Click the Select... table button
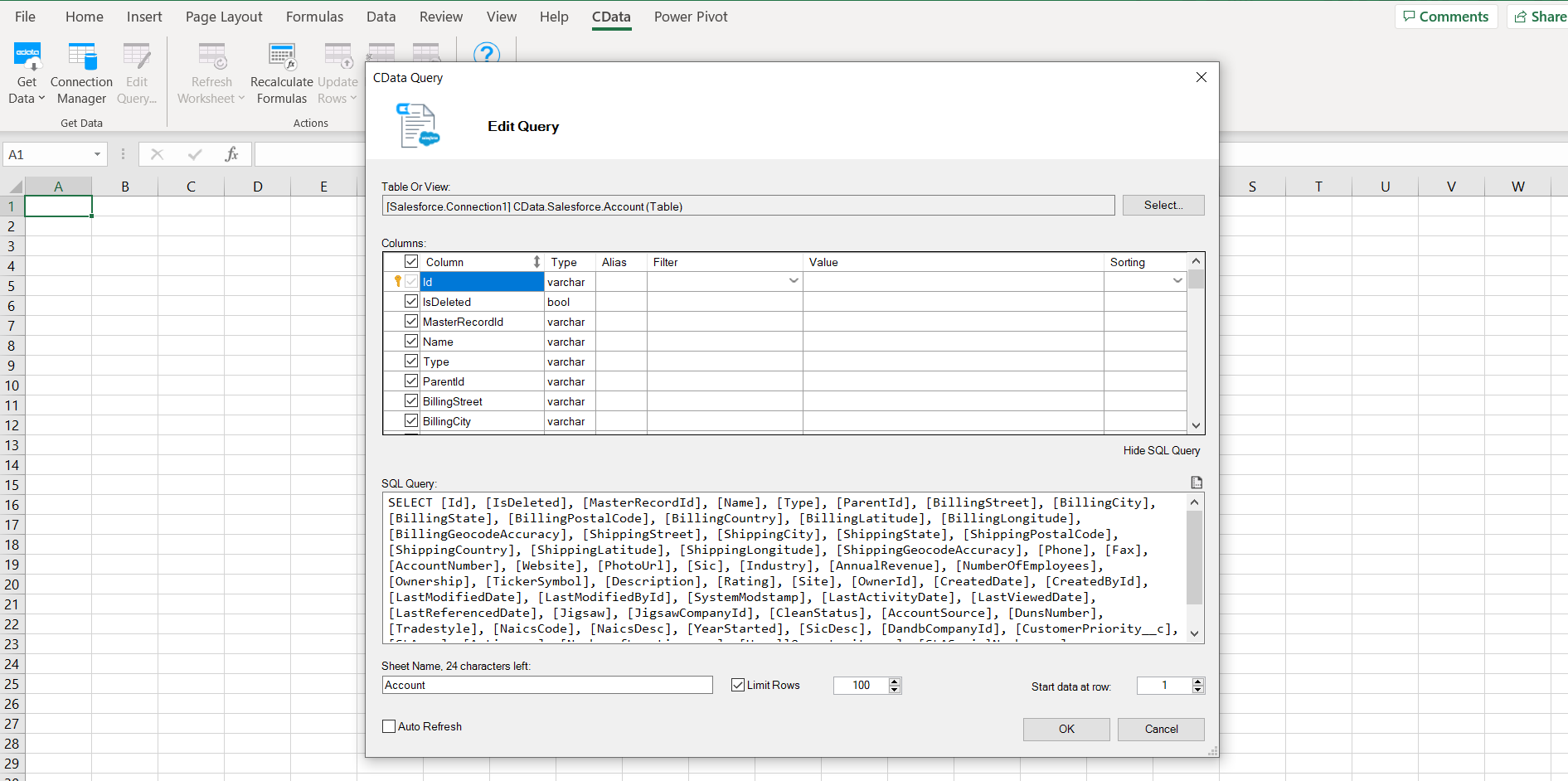The height and width of the screenshot is (781, 1568). pos(1163,206)
